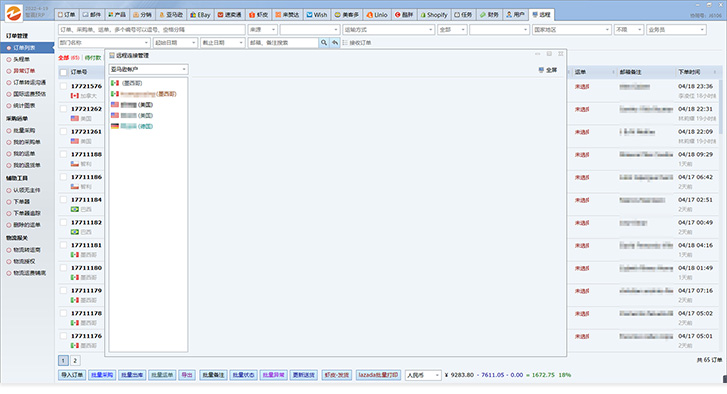Viewport: 727px width, 394px height.
Task: Tick checkbox for order 17711186
Action: coord(64,177)
